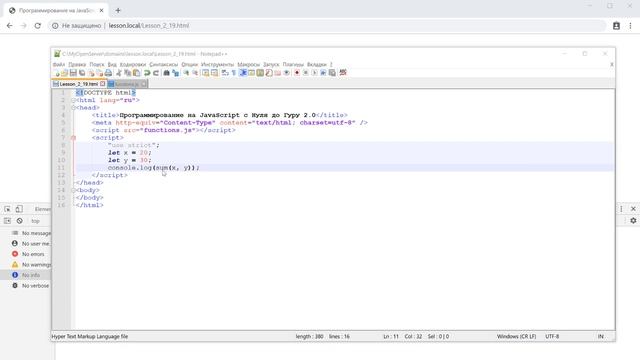The width and height of the screenshot is (640, 360).
Task: Click the lesson.local address bar
Action: tap(327, 25)
